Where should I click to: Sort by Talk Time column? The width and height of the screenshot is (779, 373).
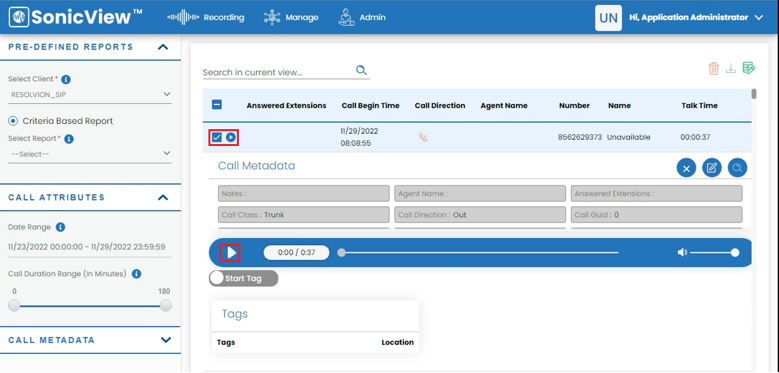pos(700,105)
